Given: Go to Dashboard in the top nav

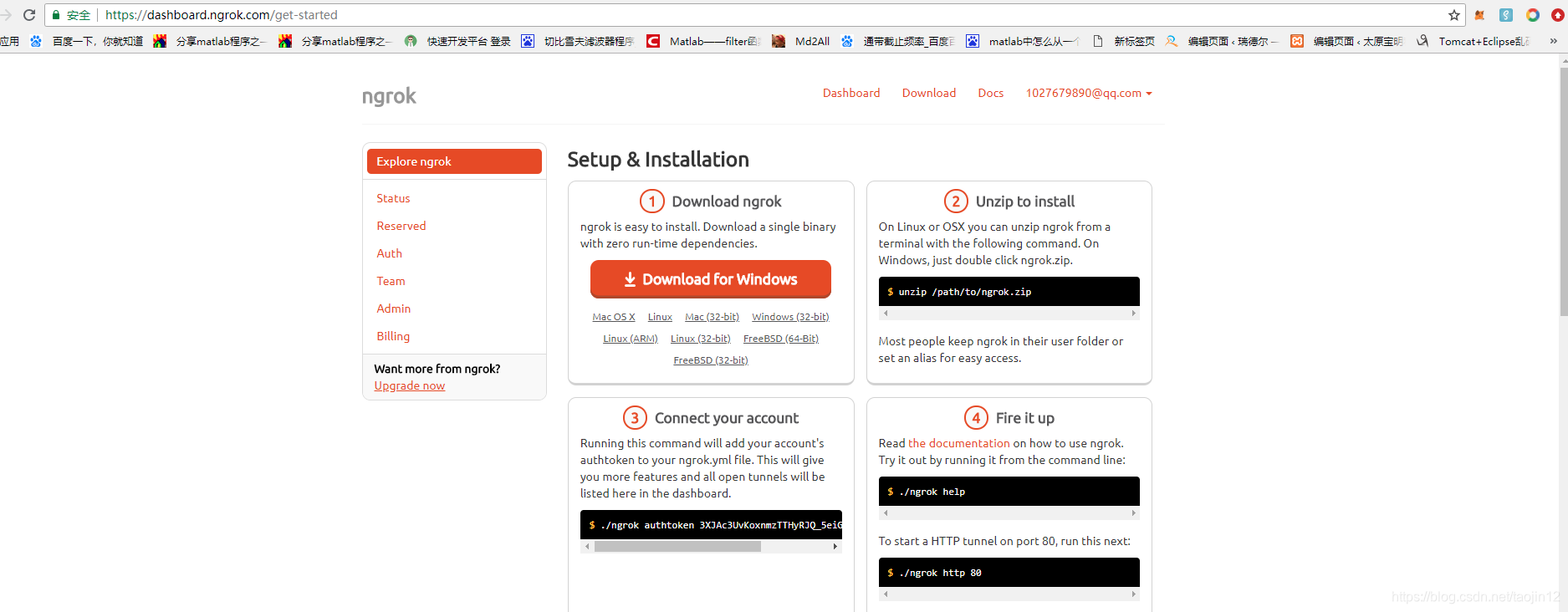Looking at the screenshot, I should (851, 93).
